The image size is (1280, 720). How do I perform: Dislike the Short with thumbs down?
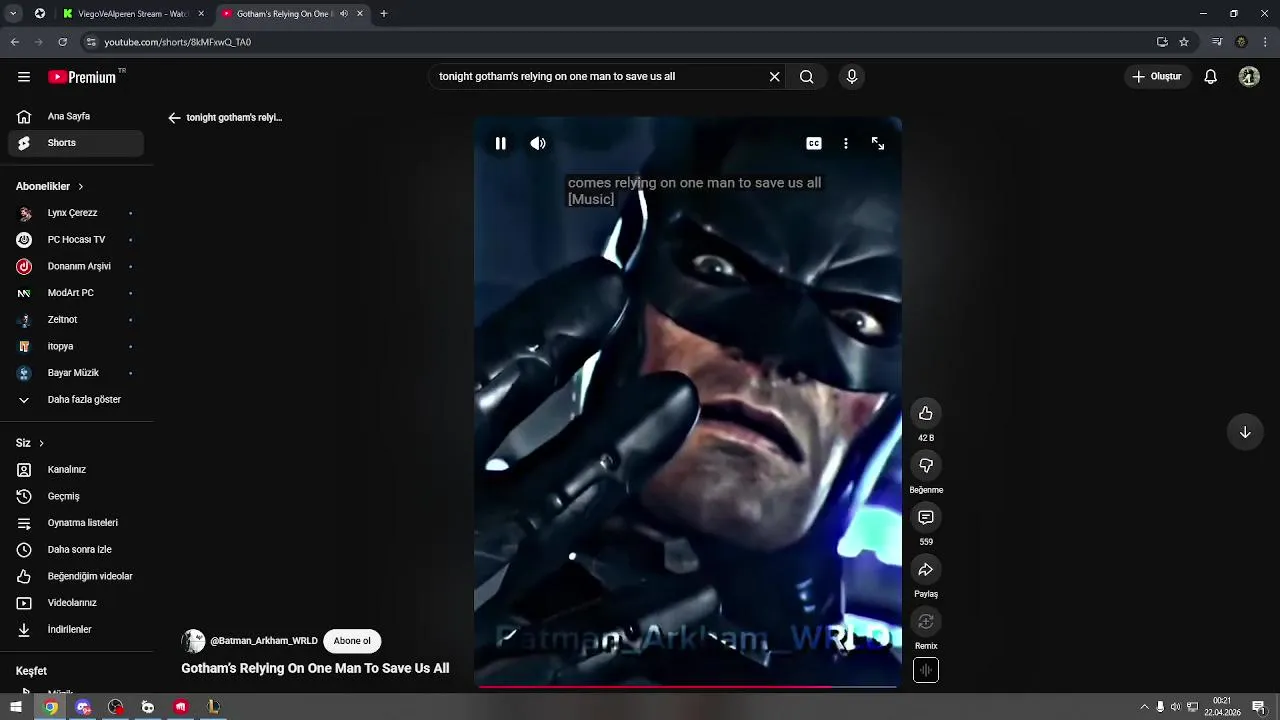(x=926, y=465)
